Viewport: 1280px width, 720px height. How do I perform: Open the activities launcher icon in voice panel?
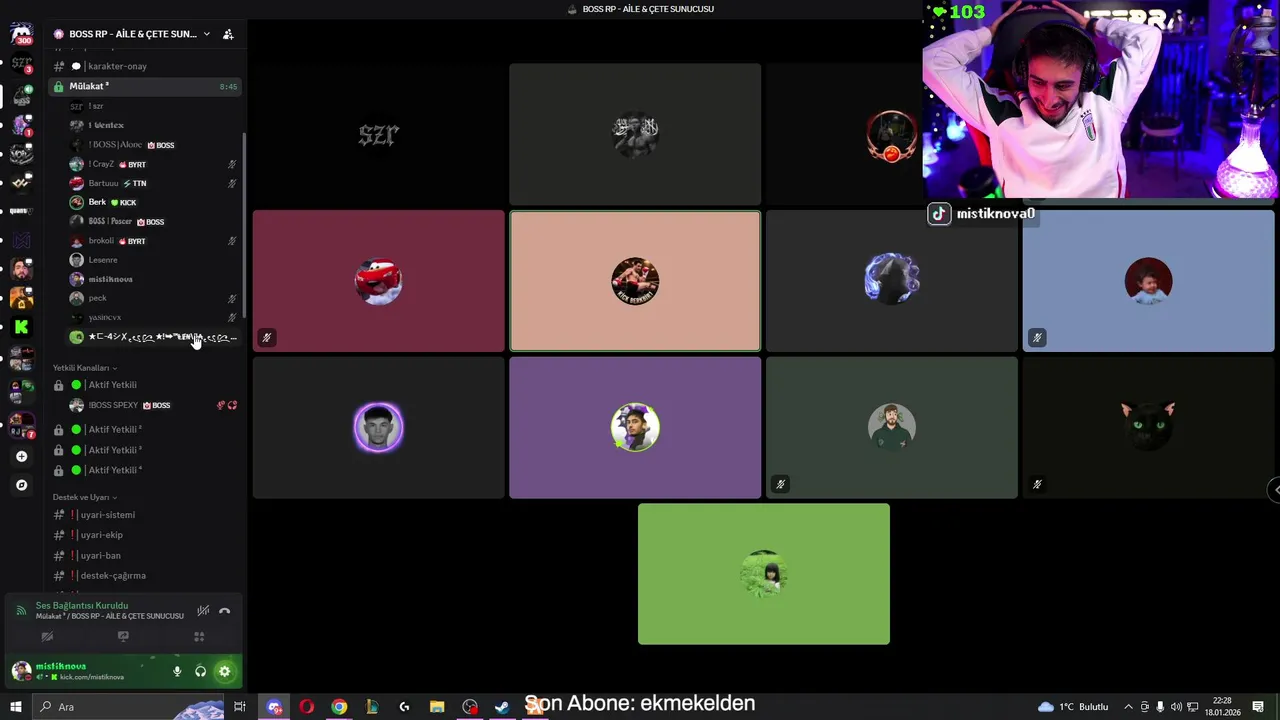pos(199,637)
